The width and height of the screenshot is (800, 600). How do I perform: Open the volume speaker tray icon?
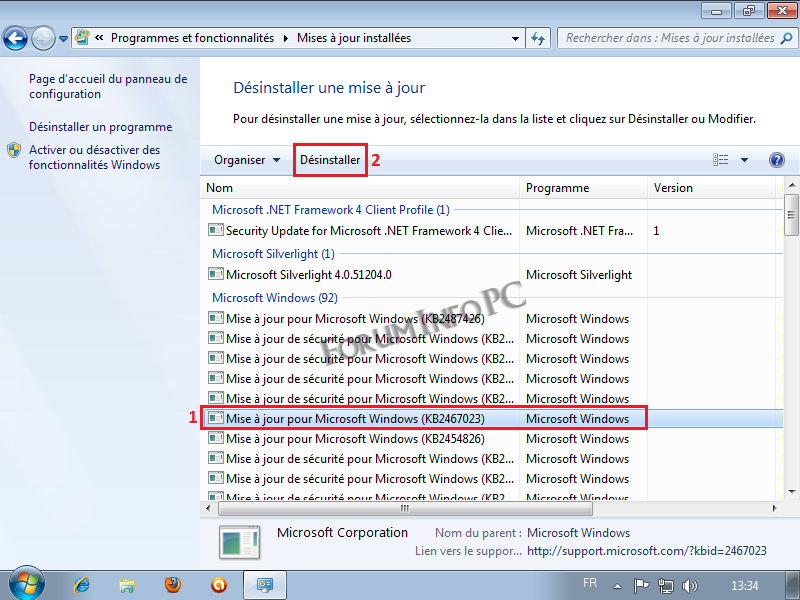(x=689, y=586)
